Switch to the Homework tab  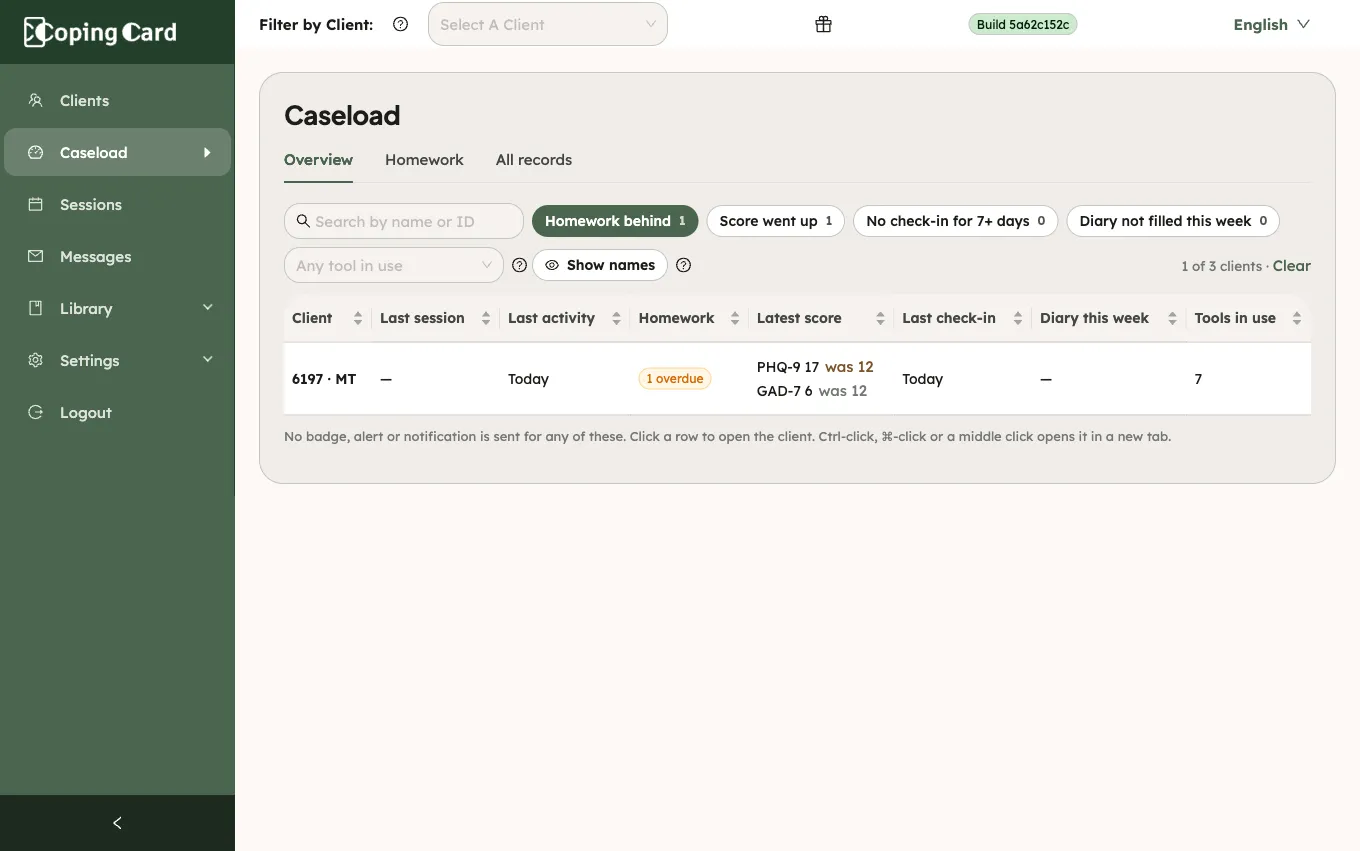424,160
